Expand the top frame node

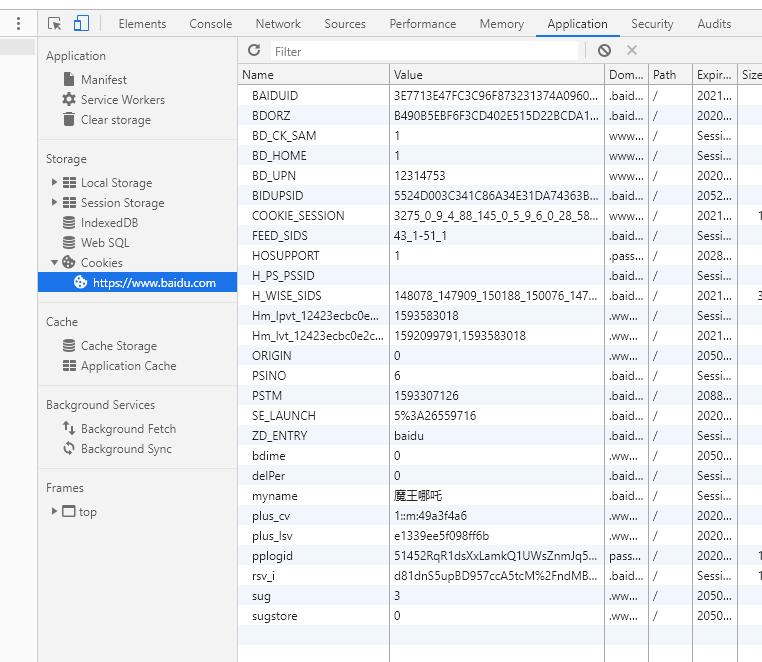coord(54,512)
